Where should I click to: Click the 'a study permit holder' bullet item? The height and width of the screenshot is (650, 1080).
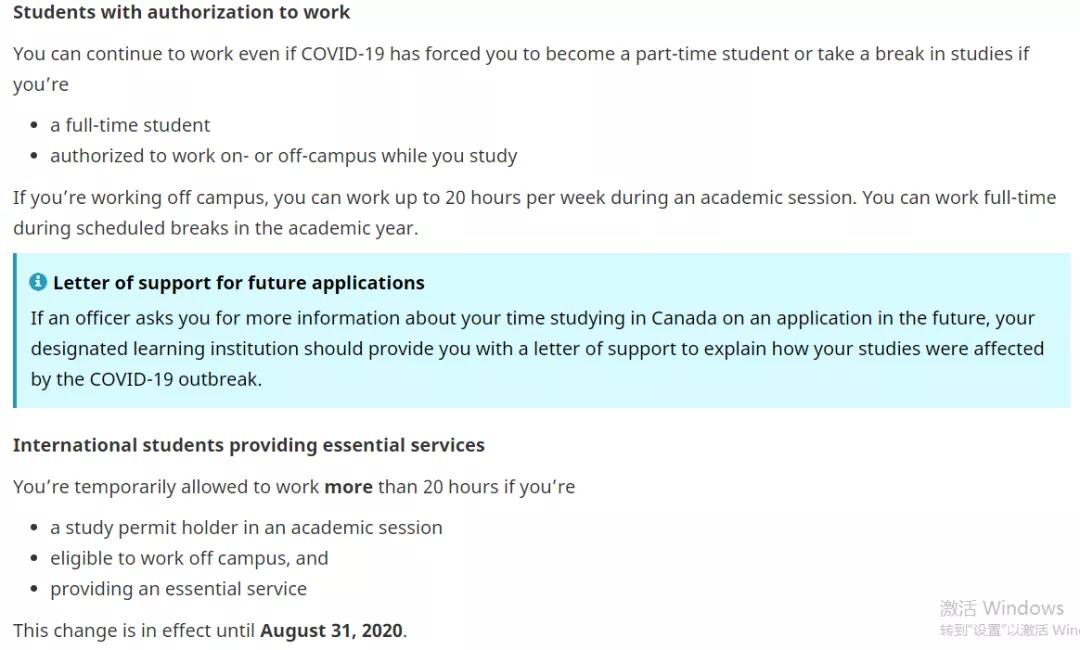[246, 528]
